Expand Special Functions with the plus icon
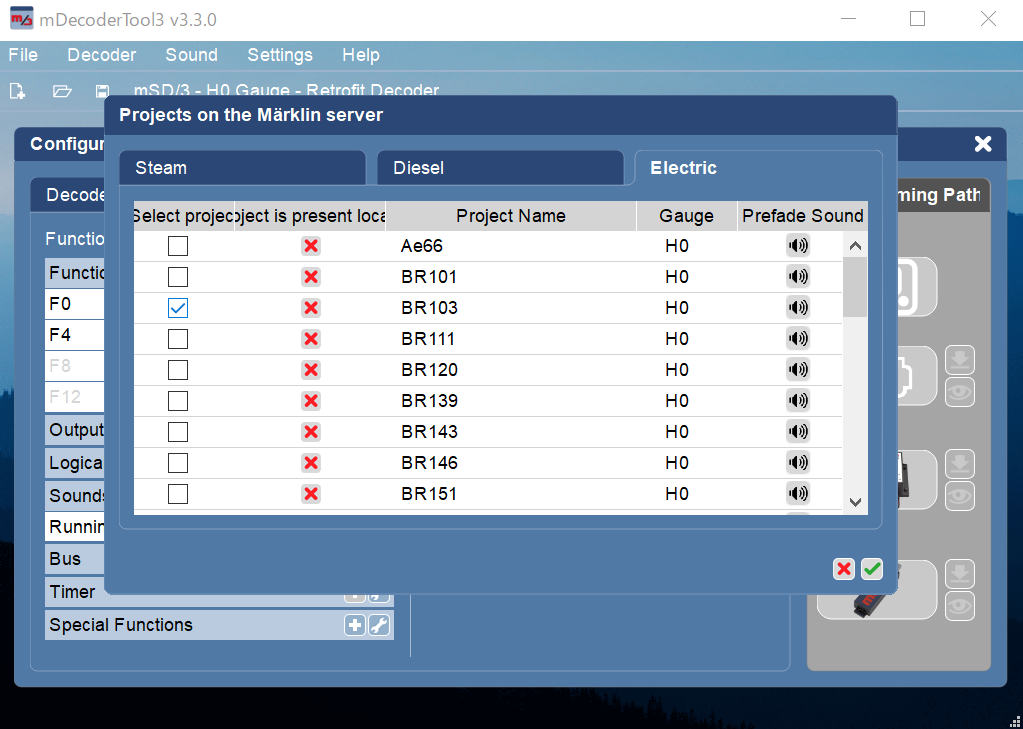The height and width of the screenshot is (729, 1023). pyautogui.click(x=354, y=625)
